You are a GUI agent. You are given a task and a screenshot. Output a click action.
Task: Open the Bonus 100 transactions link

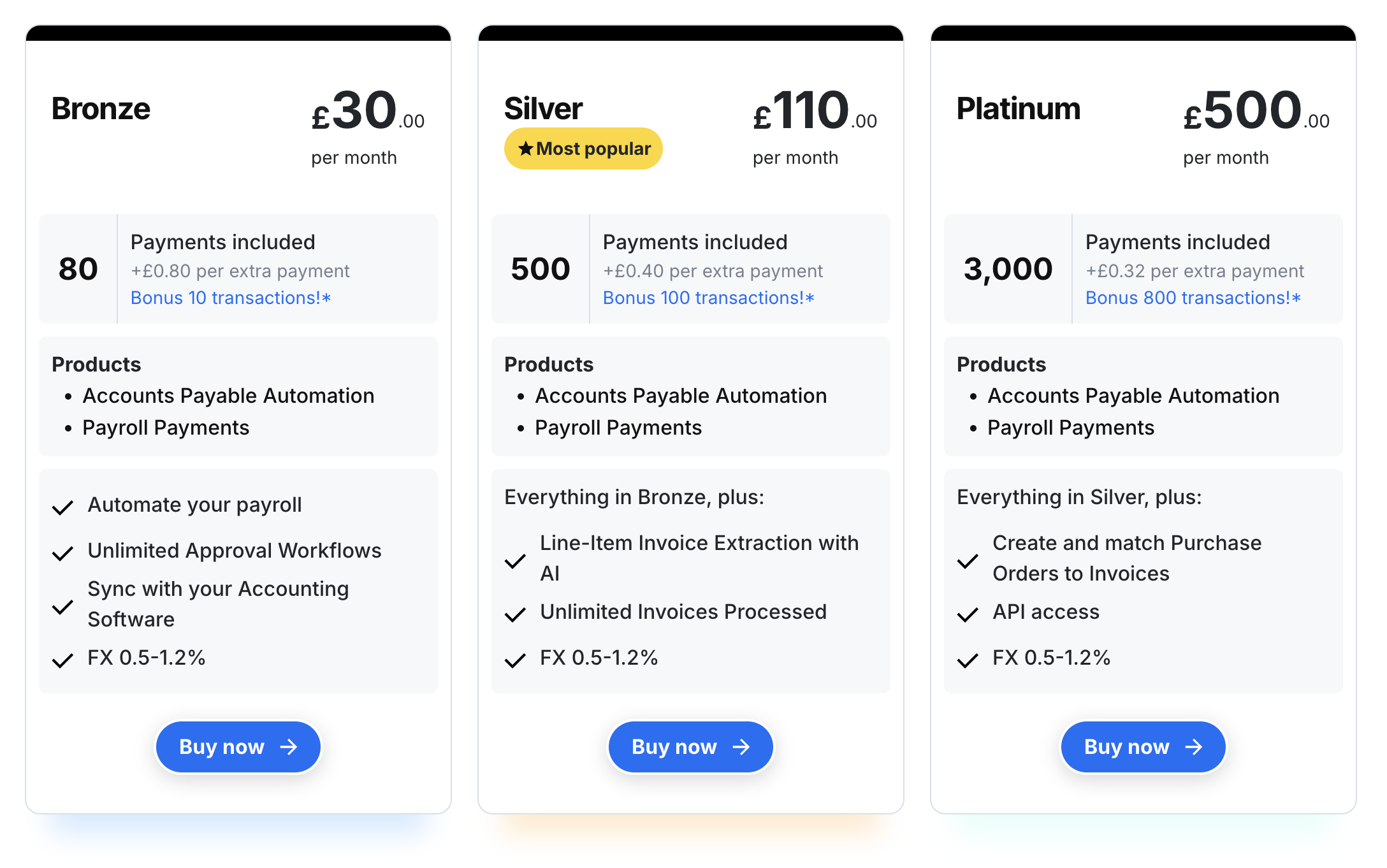(709, 298)
